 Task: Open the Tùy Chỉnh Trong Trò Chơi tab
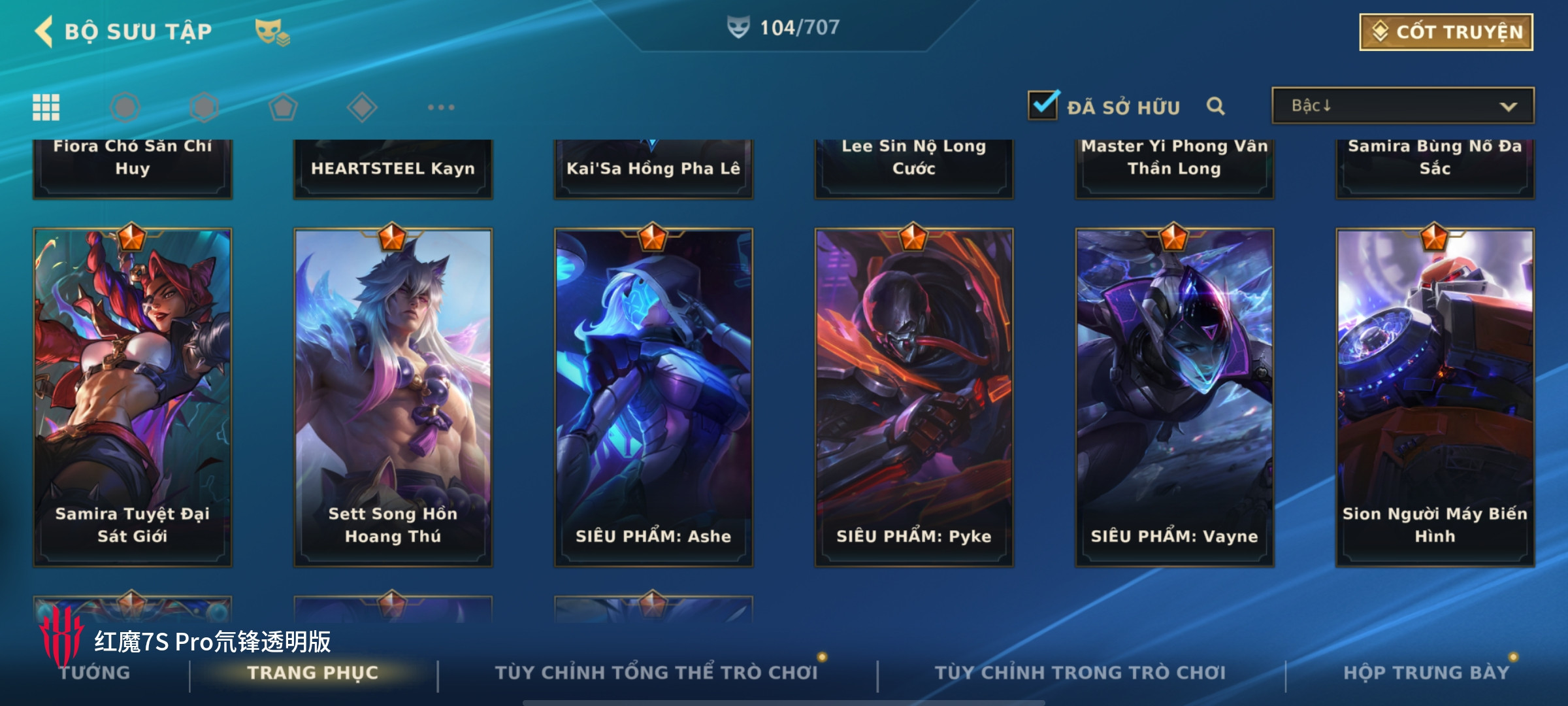1080,673
